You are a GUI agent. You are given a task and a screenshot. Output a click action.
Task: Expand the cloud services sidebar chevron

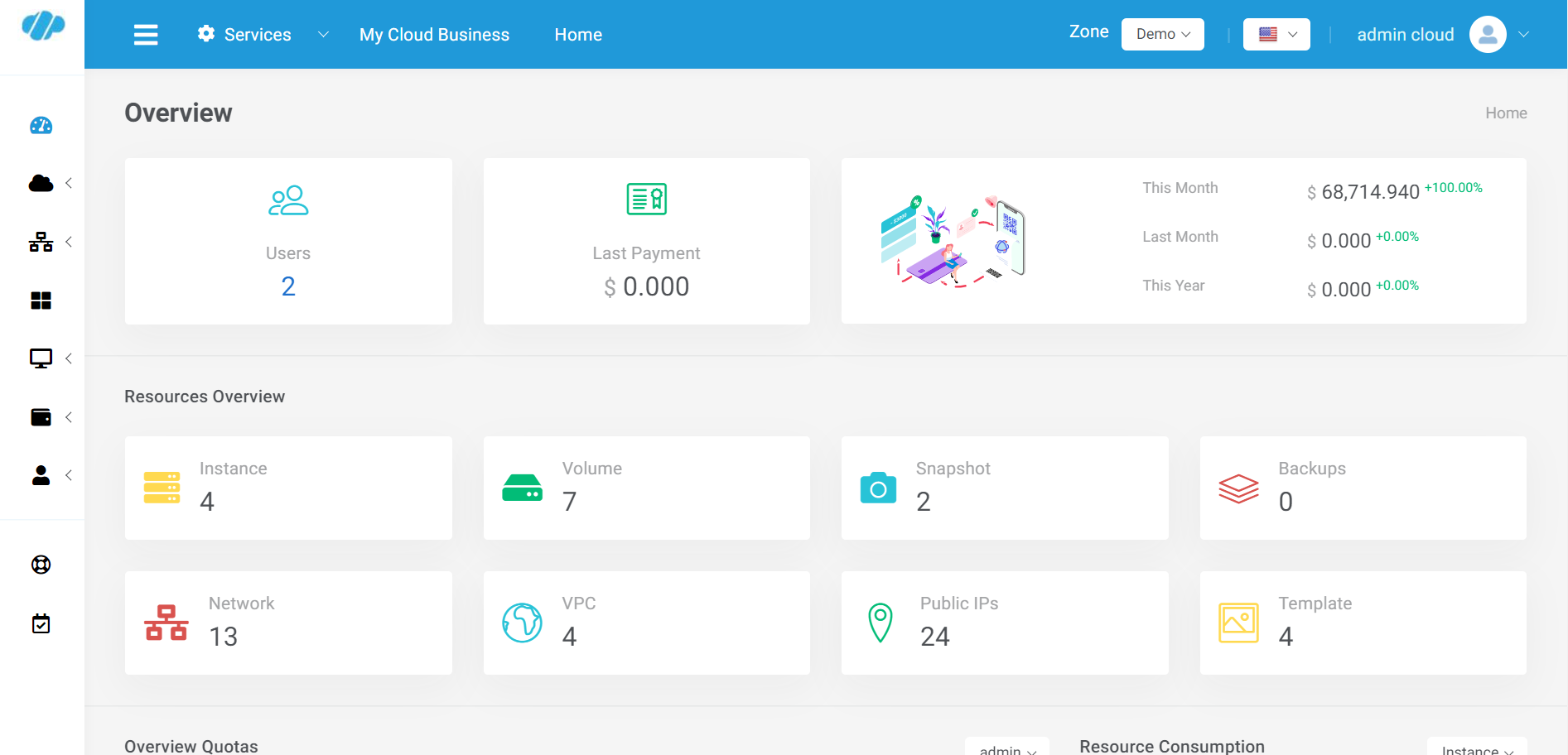69,183
